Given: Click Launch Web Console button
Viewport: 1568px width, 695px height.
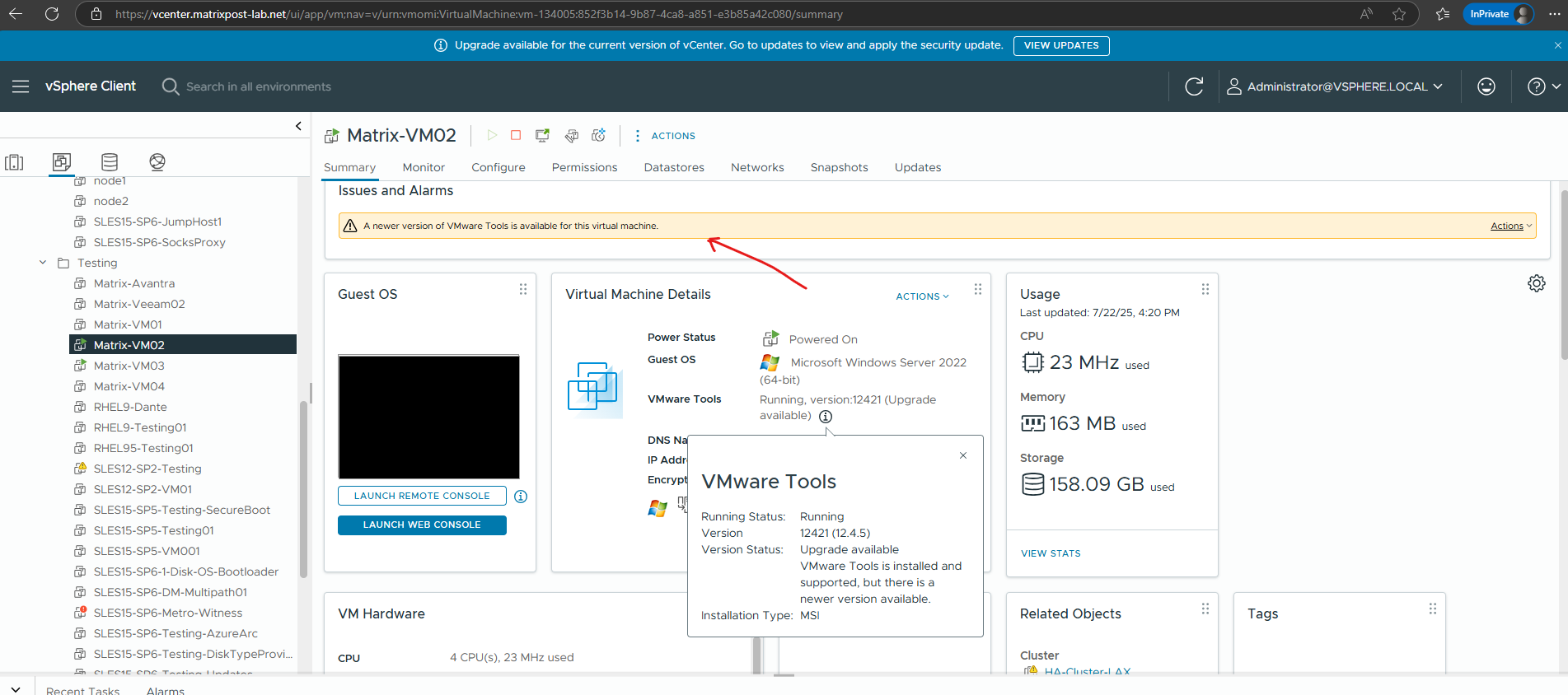Looking at the screenshot, I should (x=422, y=525).
